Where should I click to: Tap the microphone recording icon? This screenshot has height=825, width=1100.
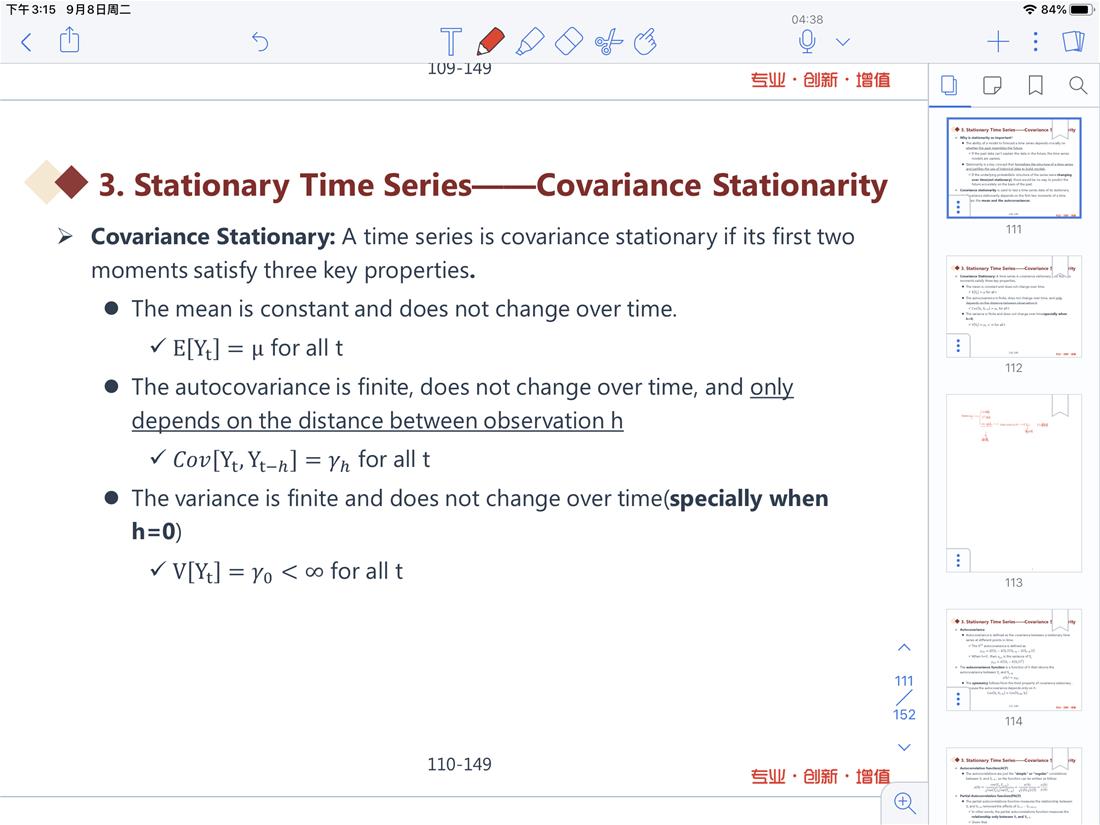(x=807, y=41)
